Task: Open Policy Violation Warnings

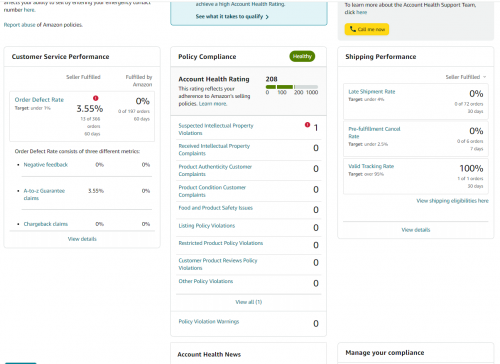Action: coord(209,322)
